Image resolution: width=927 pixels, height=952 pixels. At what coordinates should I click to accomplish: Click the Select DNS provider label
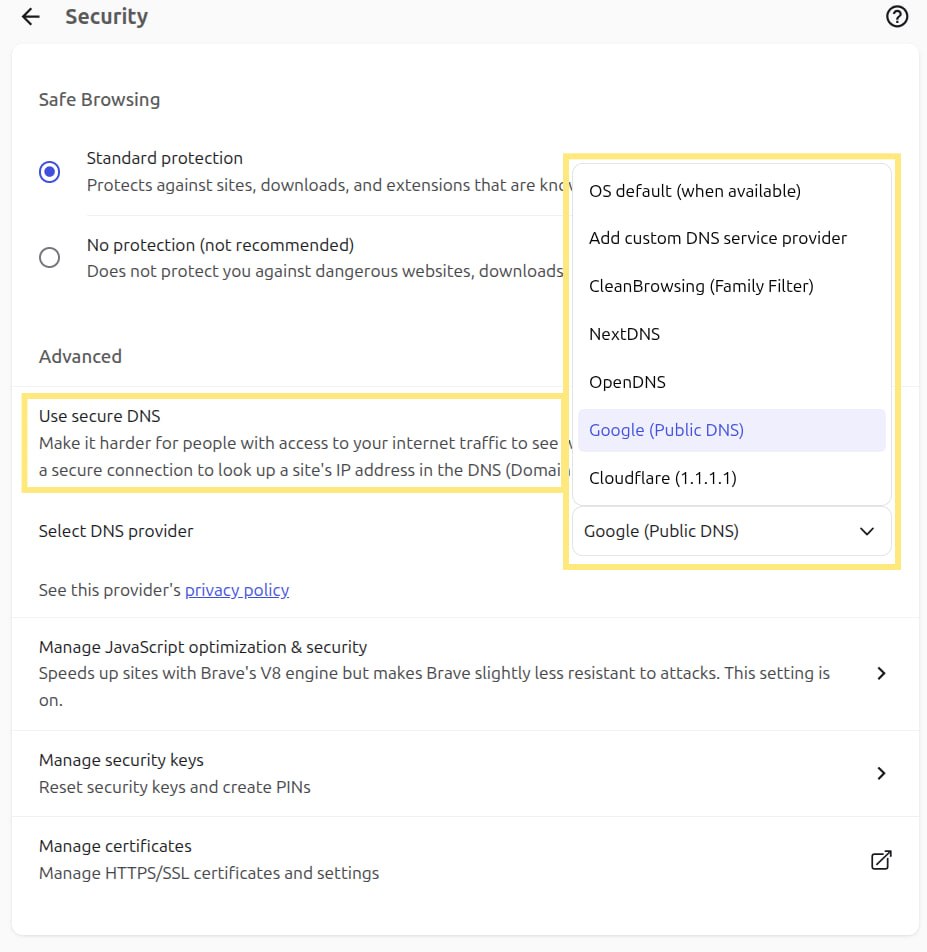(116, 531)
